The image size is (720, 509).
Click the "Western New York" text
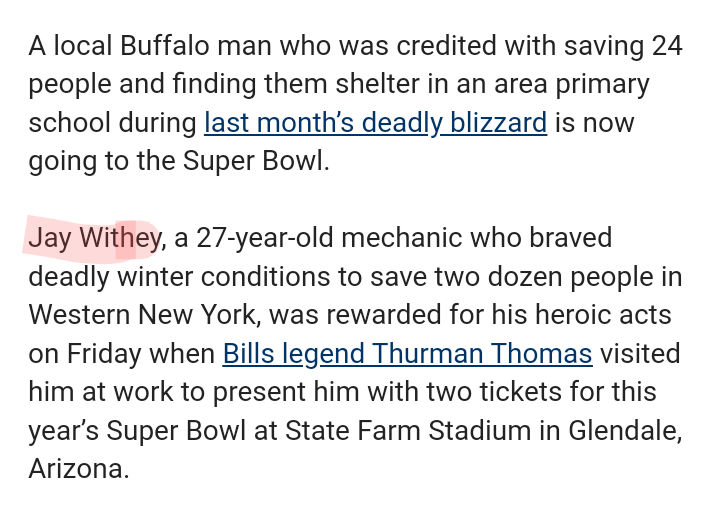point(144,315)
